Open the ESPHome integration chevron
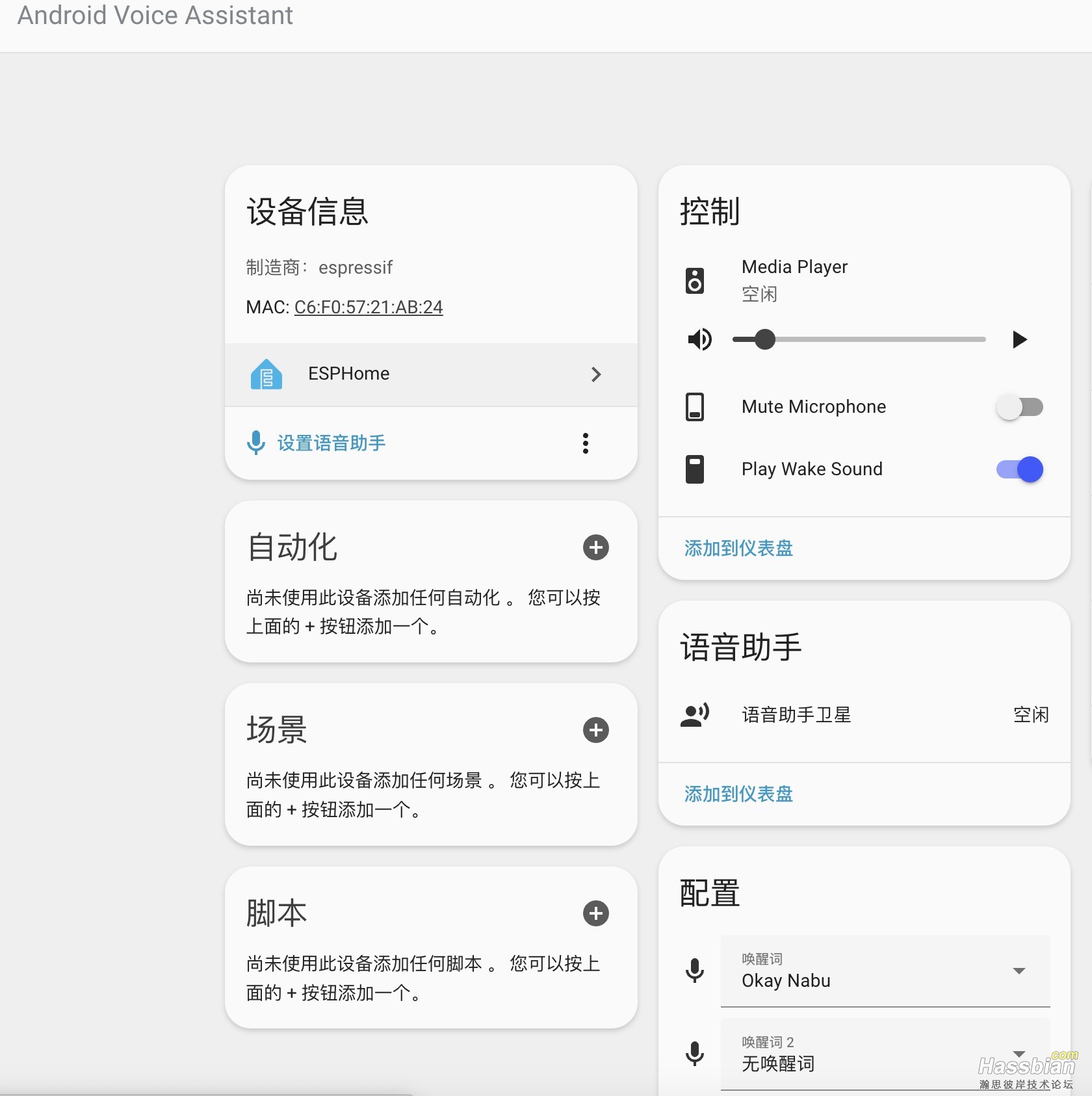 (x=595, y=374)
